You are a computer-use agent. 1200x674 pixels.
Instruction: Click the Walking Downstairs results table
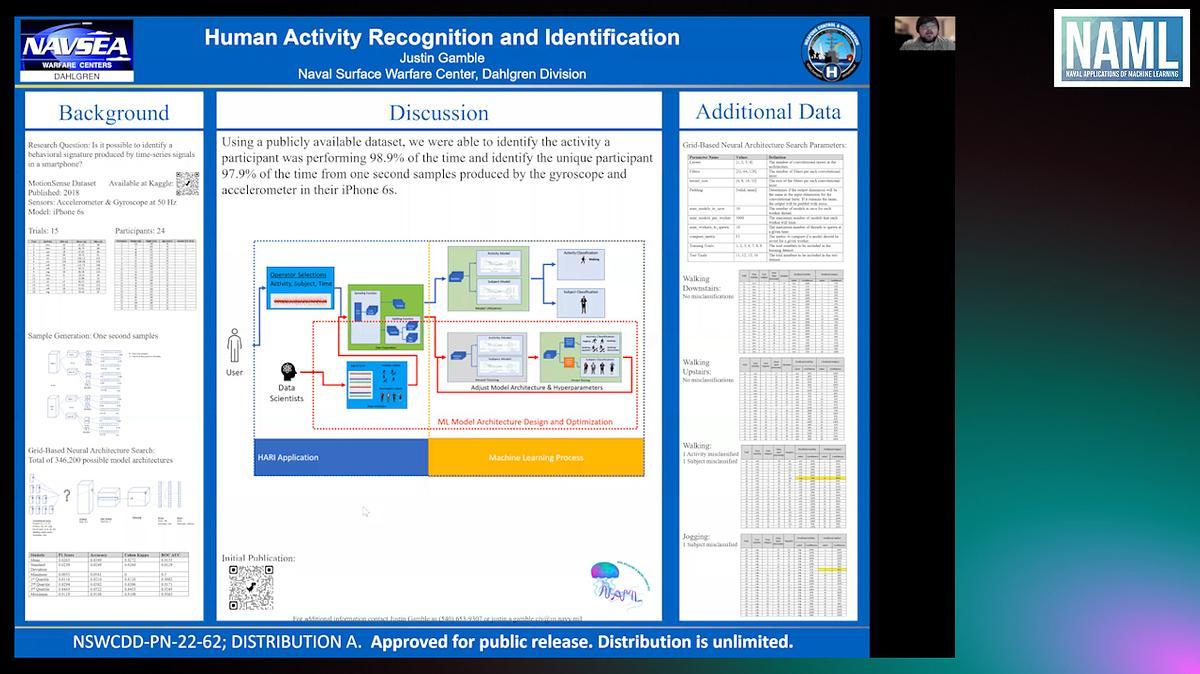pos(791,312)
